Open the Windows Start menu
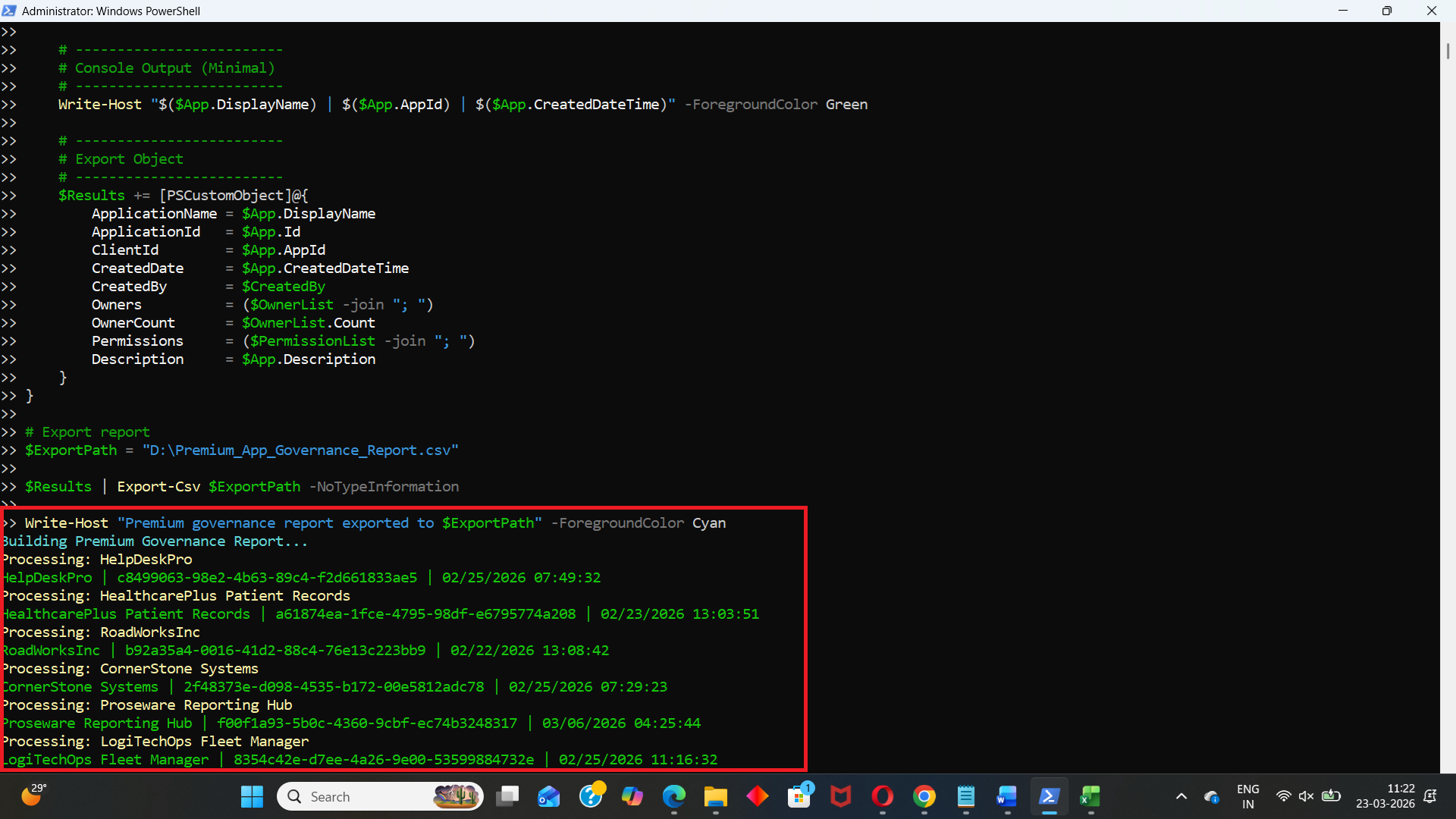This screenshot has width=1456, height=819. pos(252,796)
